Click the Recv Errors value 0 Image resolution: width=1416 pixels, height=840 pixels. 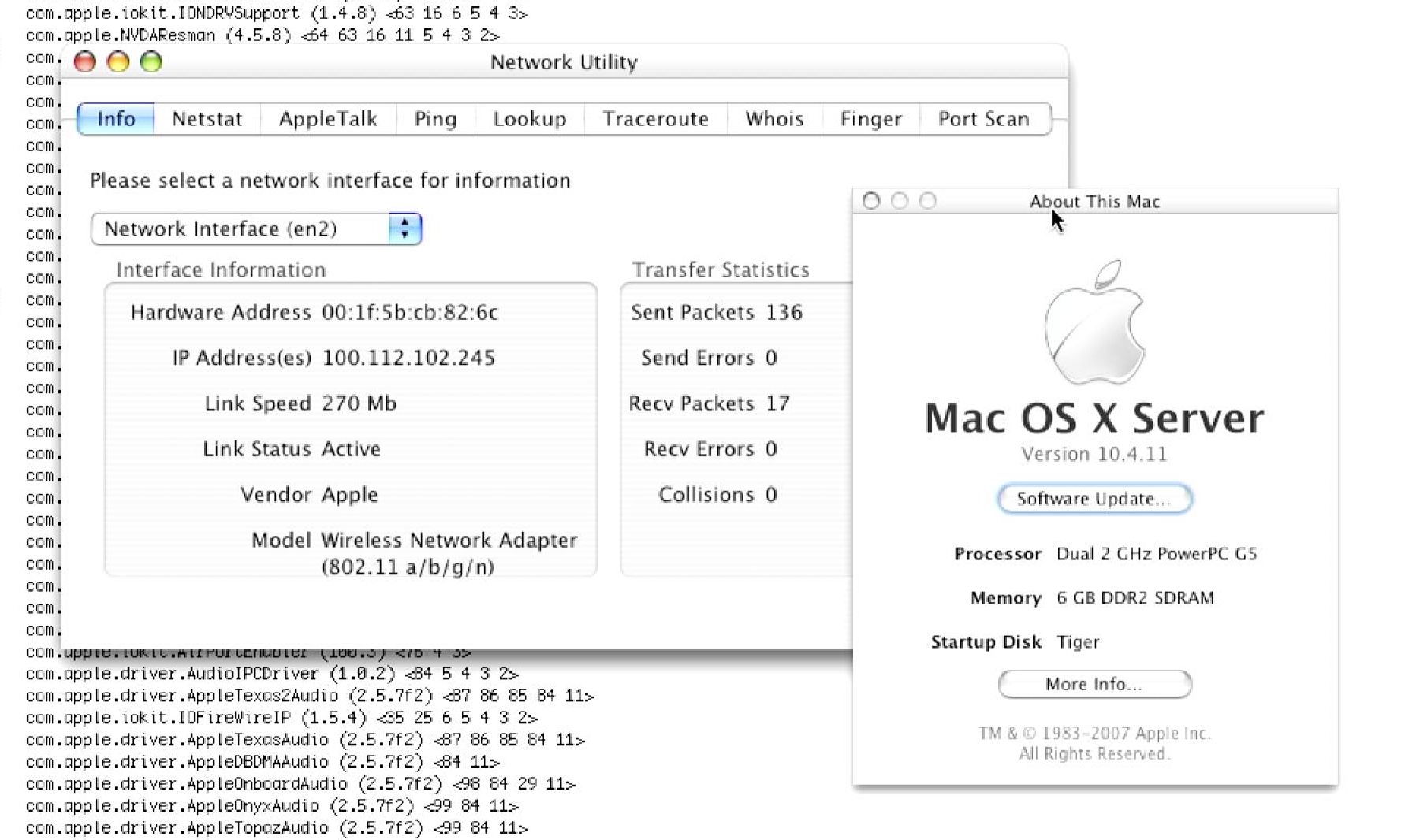click(771, 450)
